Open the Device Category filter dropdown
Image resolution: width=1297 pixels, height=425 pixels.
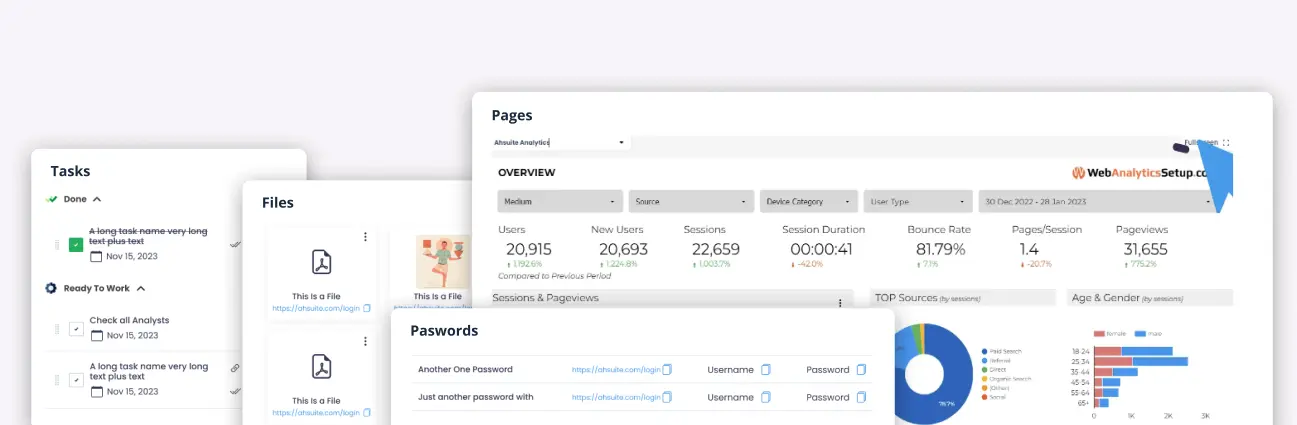click(x=808, y=201)
